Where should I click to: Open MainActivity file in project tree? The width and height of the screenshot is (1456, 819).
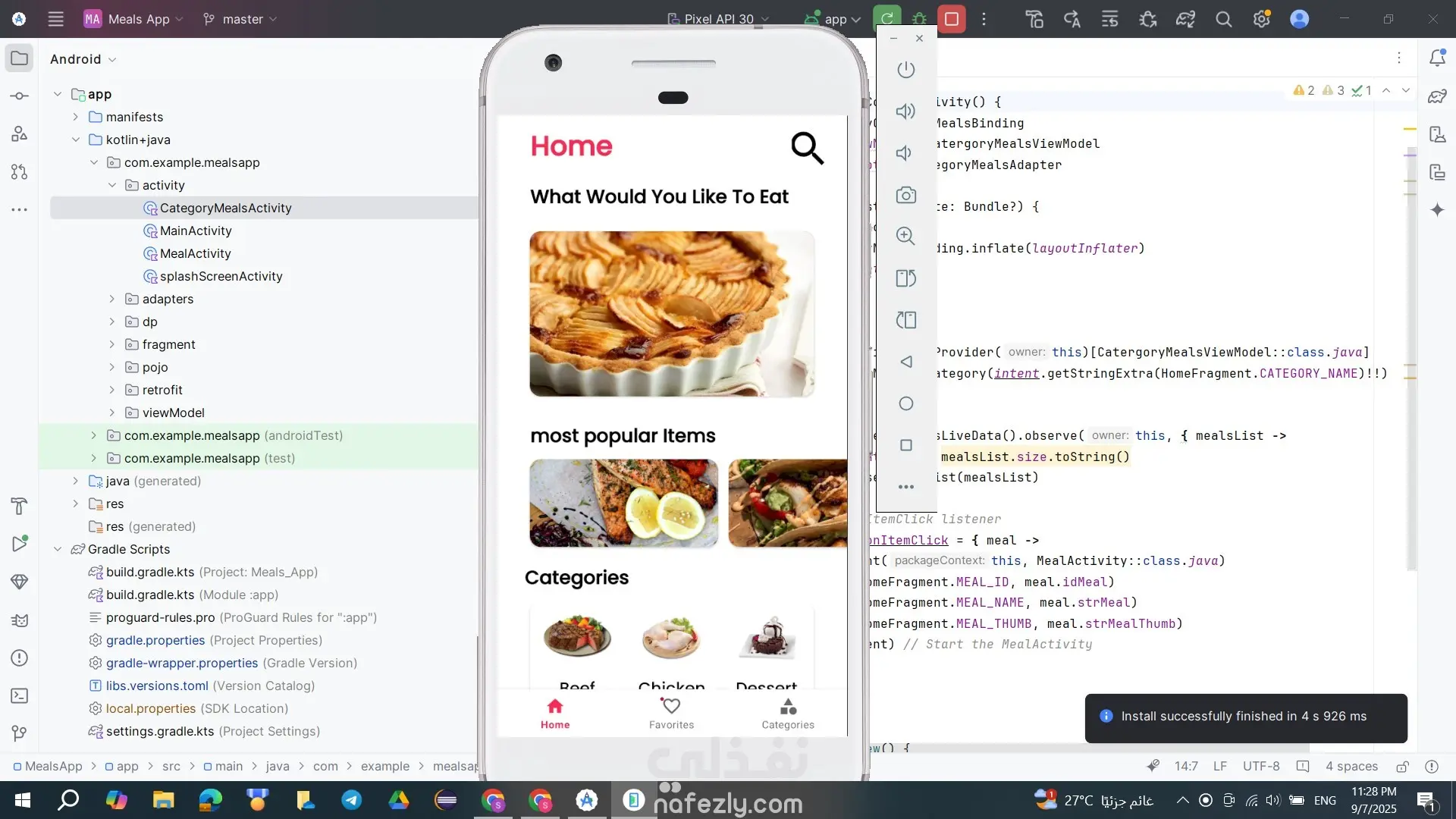pyautogui.click(x=195, y=231)
